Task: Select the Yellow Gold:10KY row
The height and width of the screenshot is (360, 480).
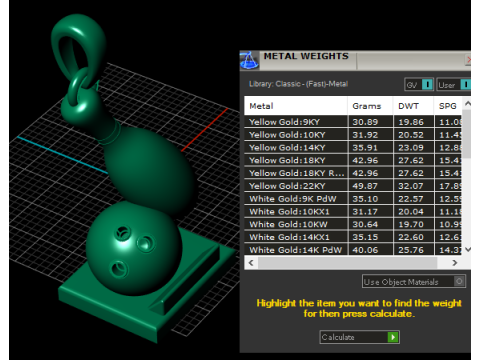Action: 353,135
